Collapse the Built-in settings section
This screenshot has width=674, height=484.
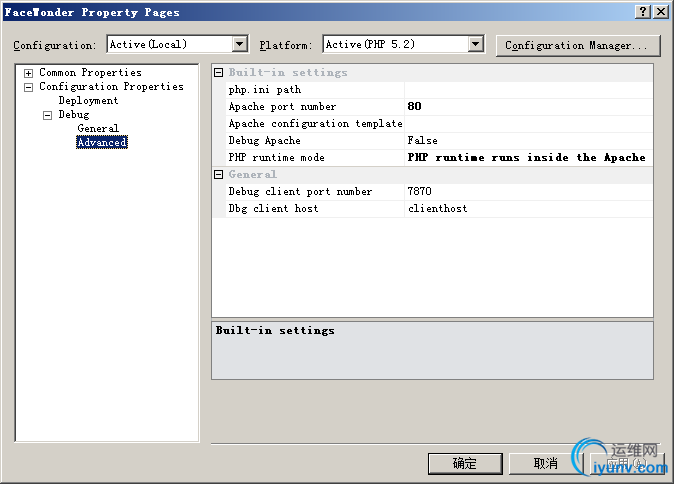pyautogui.click(x=218, y=73)
